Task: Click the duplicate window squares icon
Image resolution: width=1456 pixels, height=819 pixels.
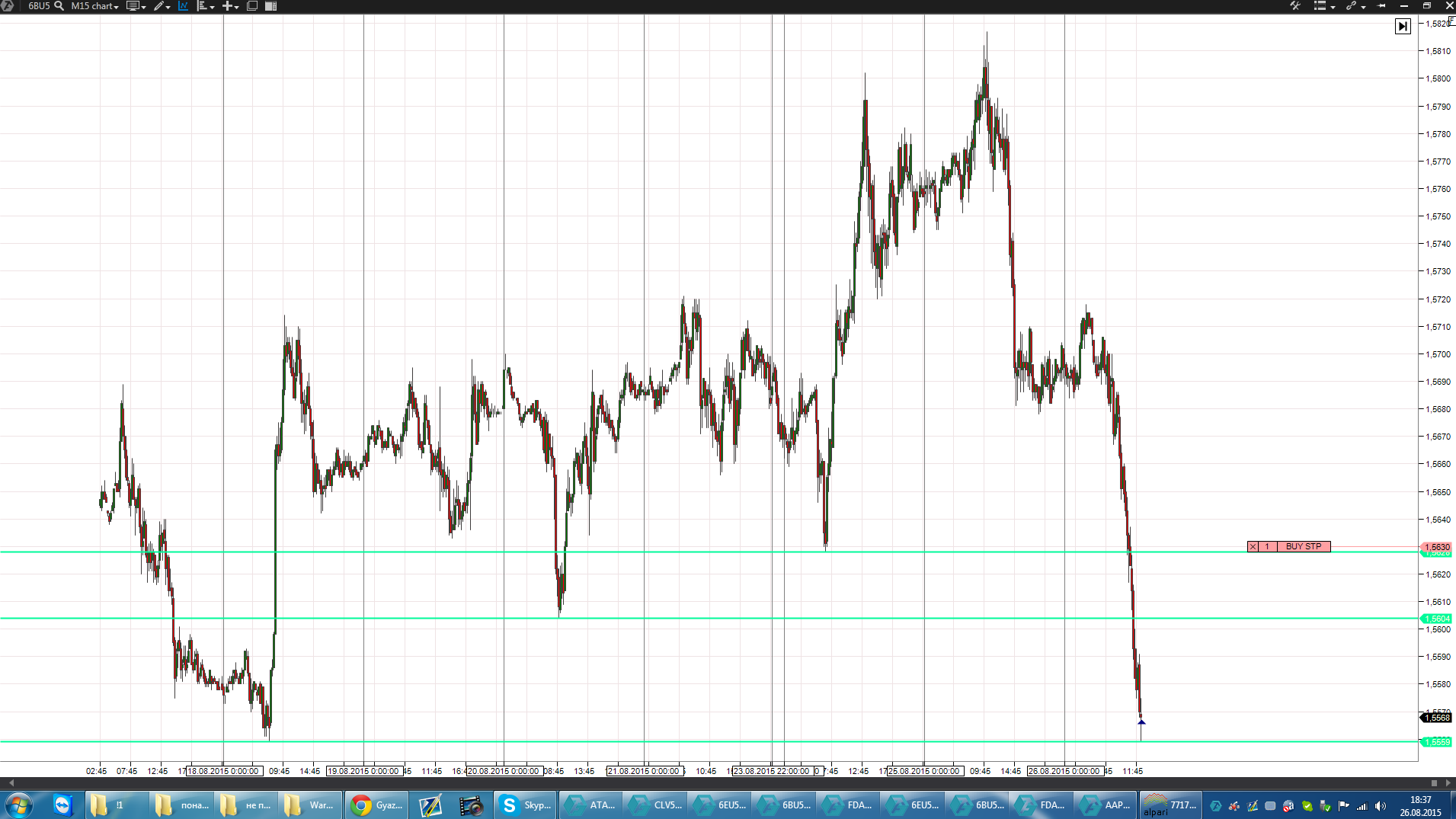Action: pos(252,6)
